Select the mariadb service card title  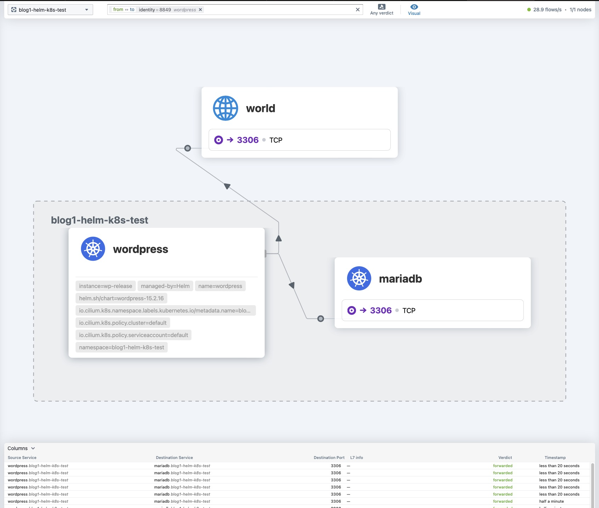click(400, 279)
